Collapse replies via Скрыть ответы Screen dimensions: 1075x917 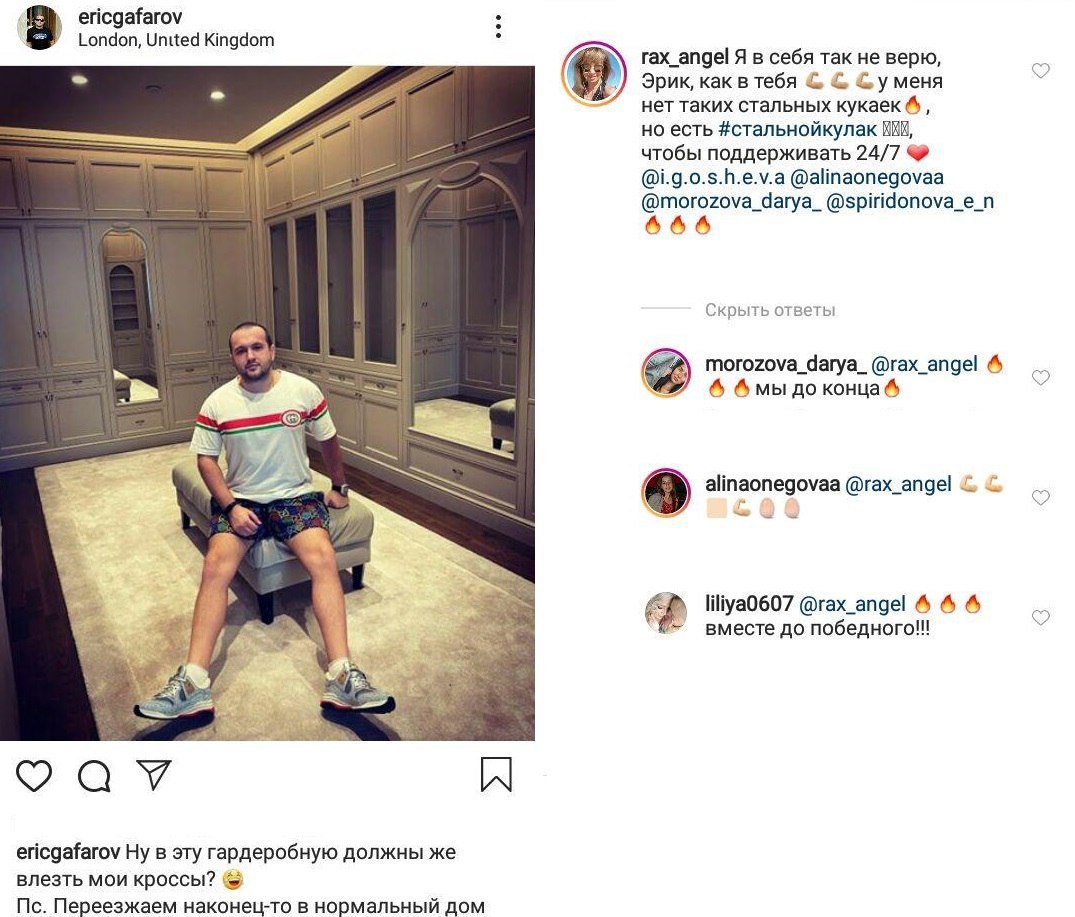(x=770, y=310)
